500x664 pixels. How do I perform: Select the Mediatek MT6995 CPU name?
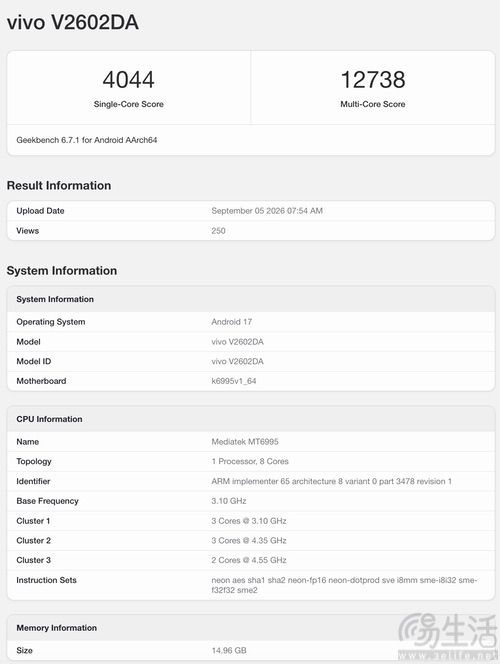coord(245,442)
